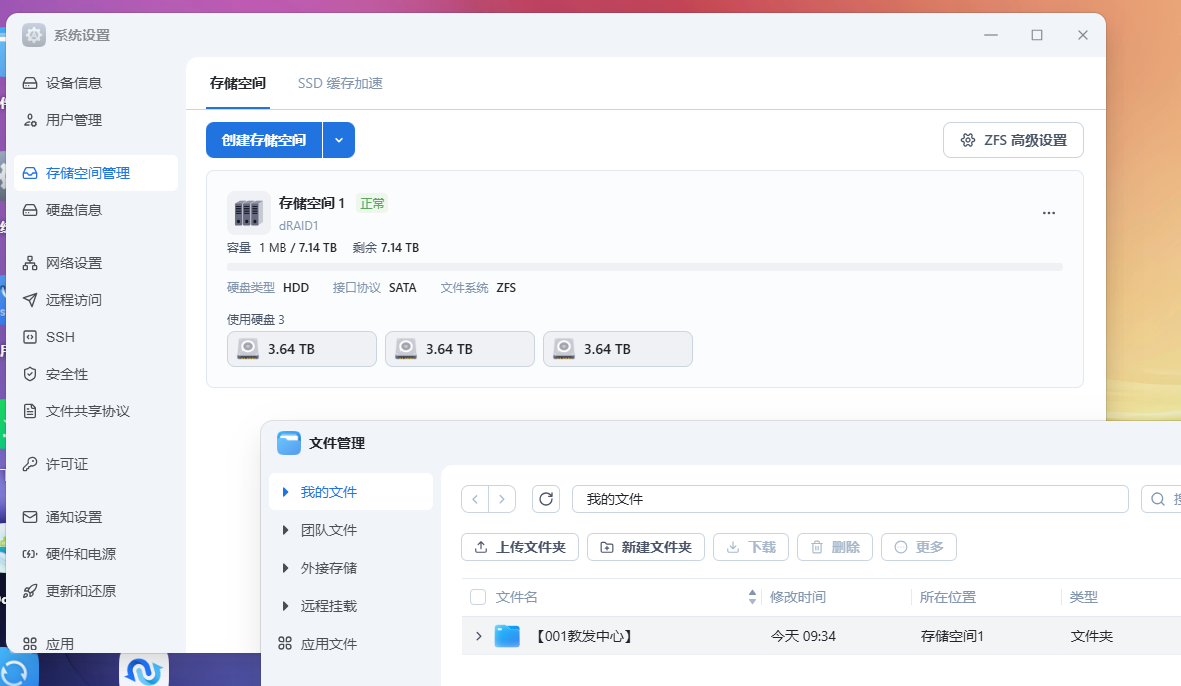Open SSH settings in the sidebar

(x=60, y=337)
